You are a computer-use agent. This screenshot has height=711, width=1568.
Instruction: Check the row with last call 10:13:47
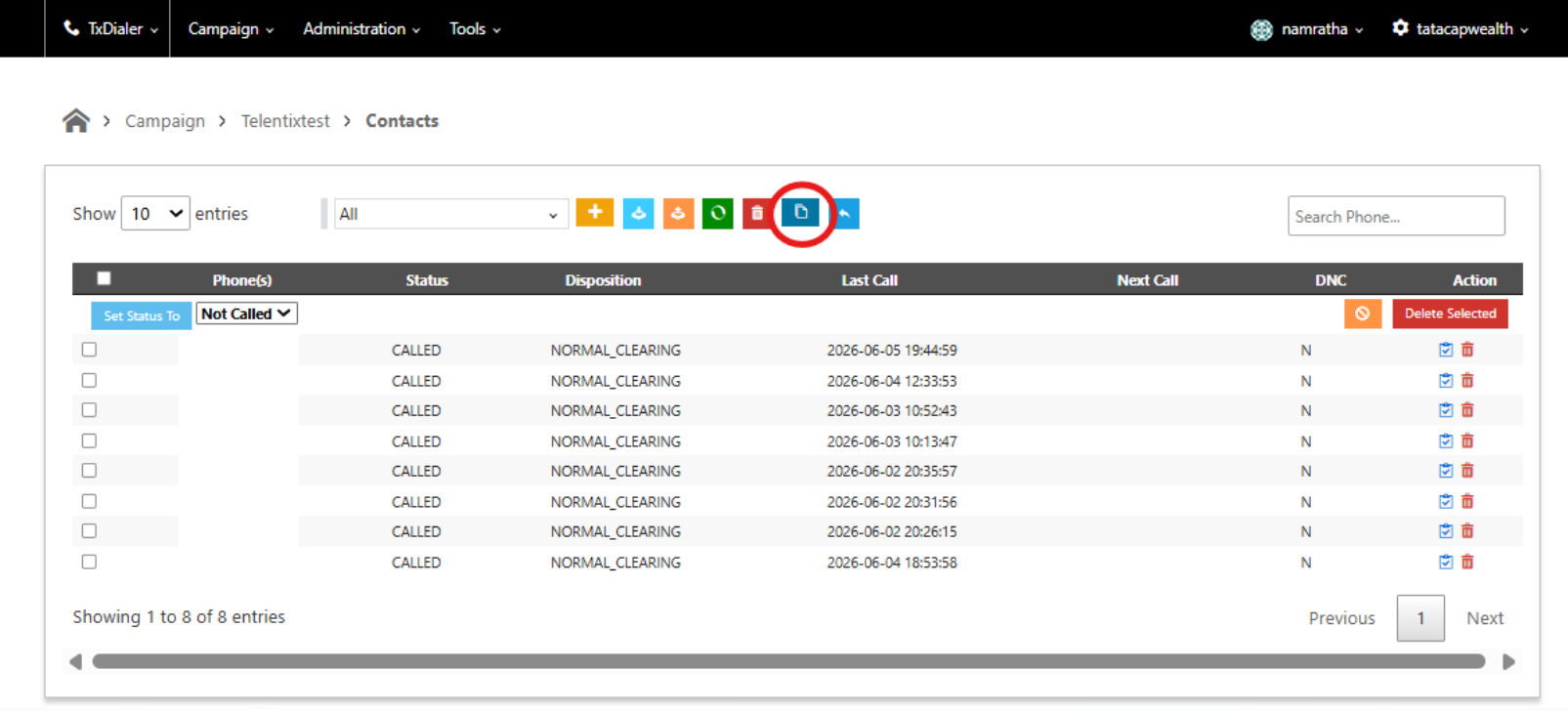(x=89, y=440)
